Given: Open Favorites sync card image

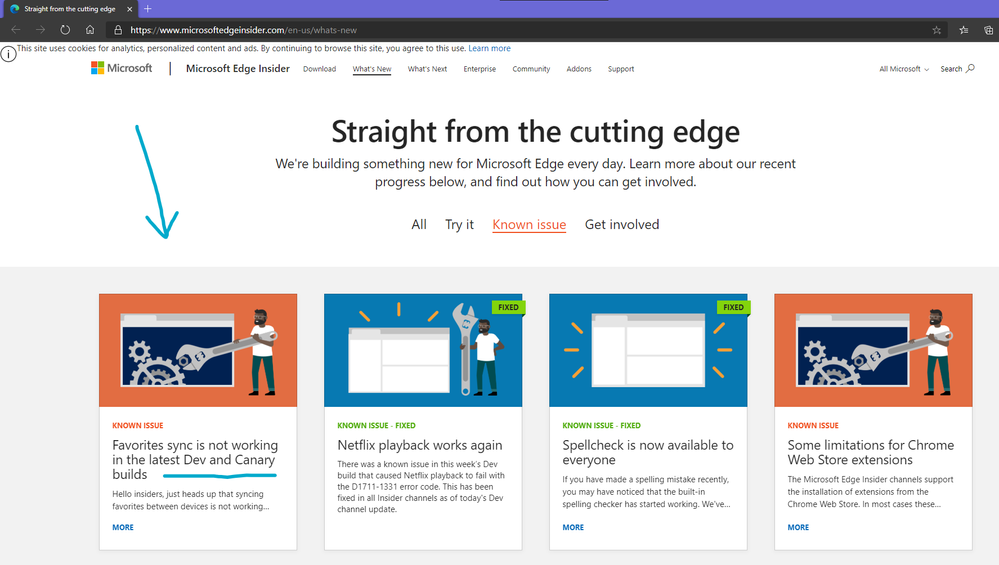Looking at the screenshot, I should [x=198, y=350].
